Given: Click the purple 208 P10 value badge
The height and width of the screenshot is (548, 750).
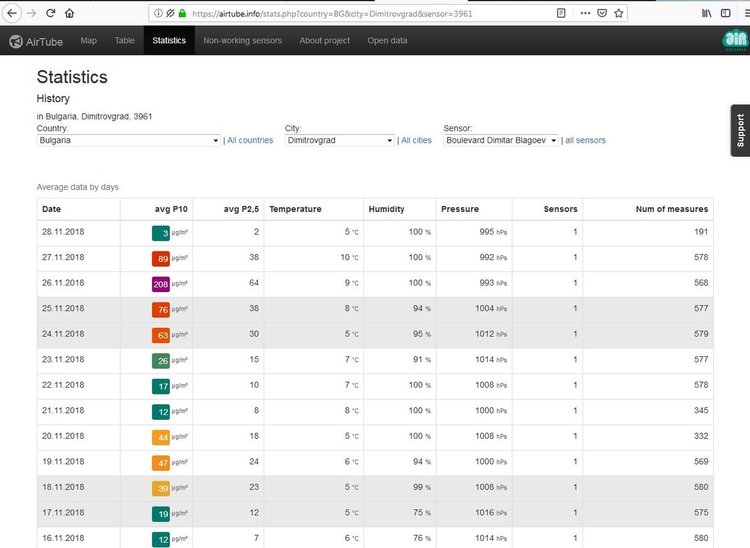Looking at the screenshot, I should [161, 284].
